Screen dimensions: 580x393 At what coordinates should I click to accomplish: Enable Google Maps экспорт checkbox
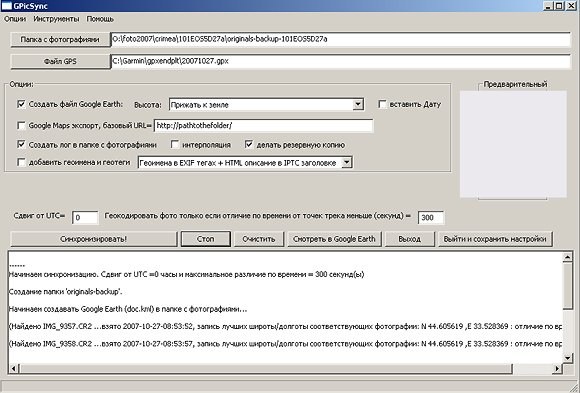coord(21,125)
